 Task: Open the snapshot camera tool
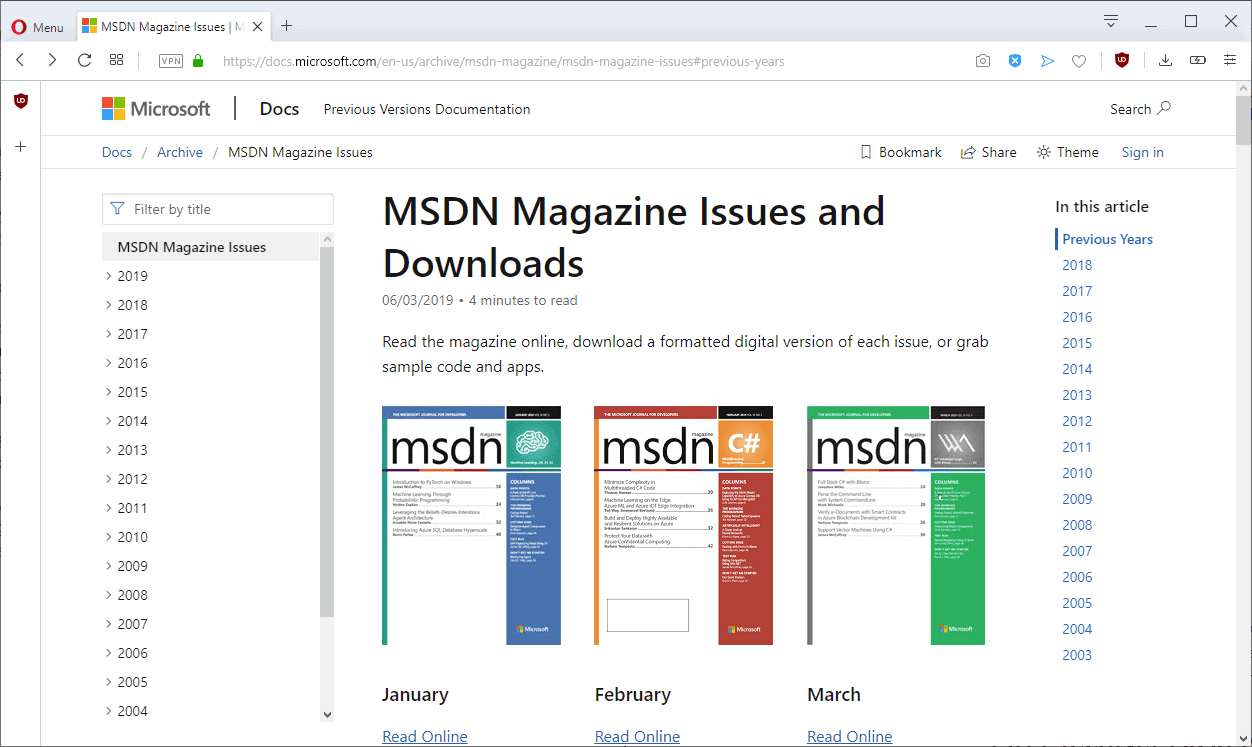tap(982, 60)
